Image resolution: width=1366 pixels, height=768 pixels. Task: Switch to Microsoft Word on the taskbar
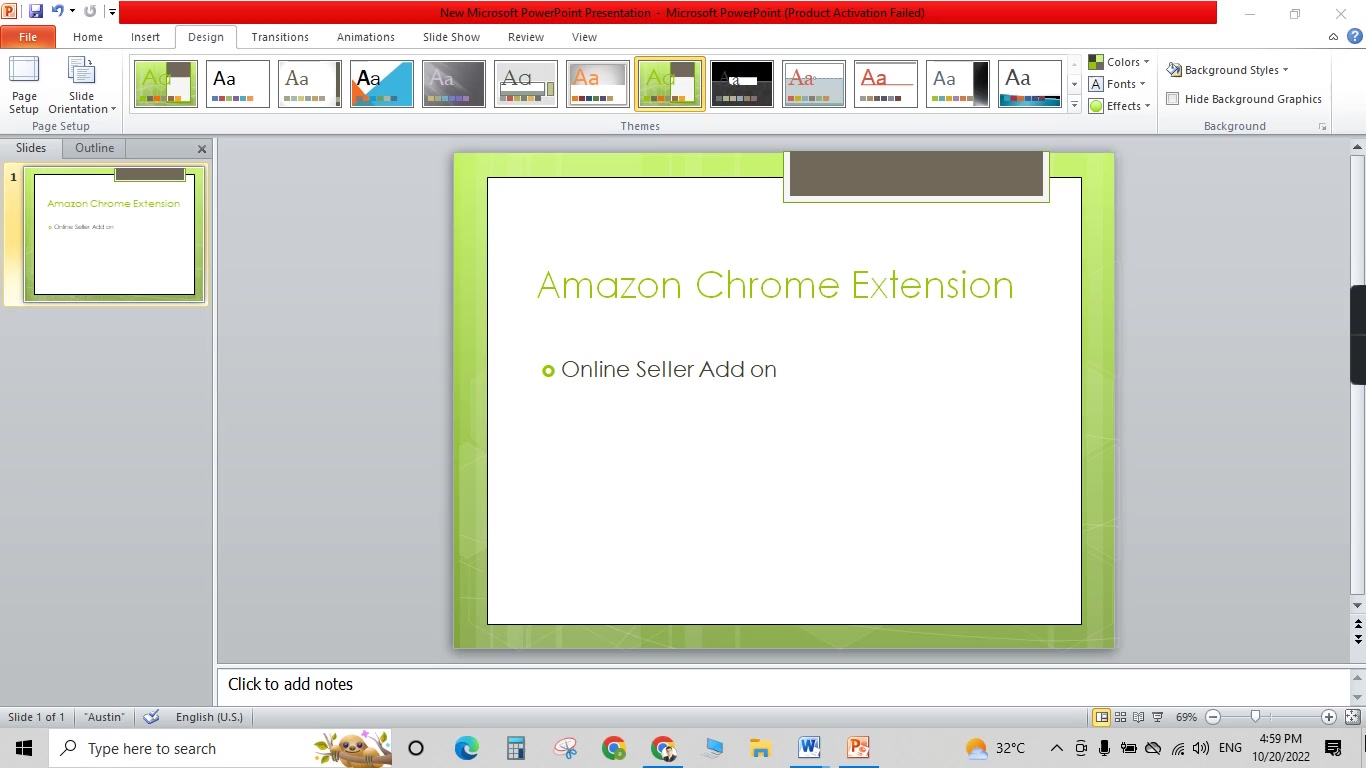click(x=809, y=748)
